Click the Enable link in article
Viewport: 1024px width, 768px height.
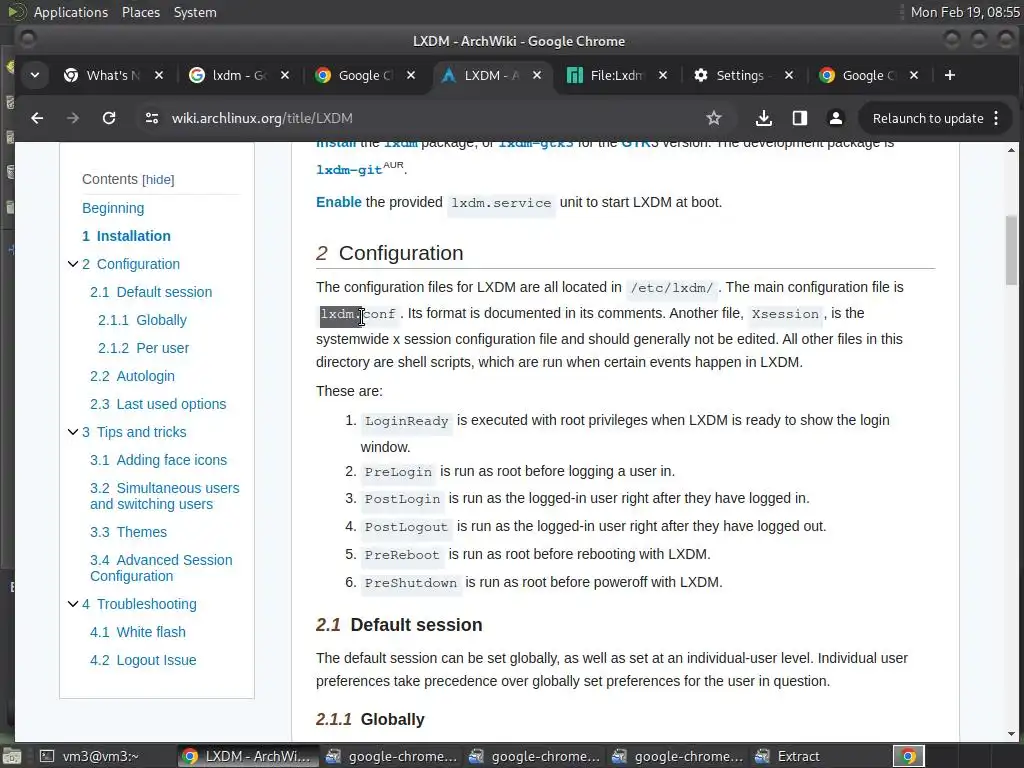[338, 202]
